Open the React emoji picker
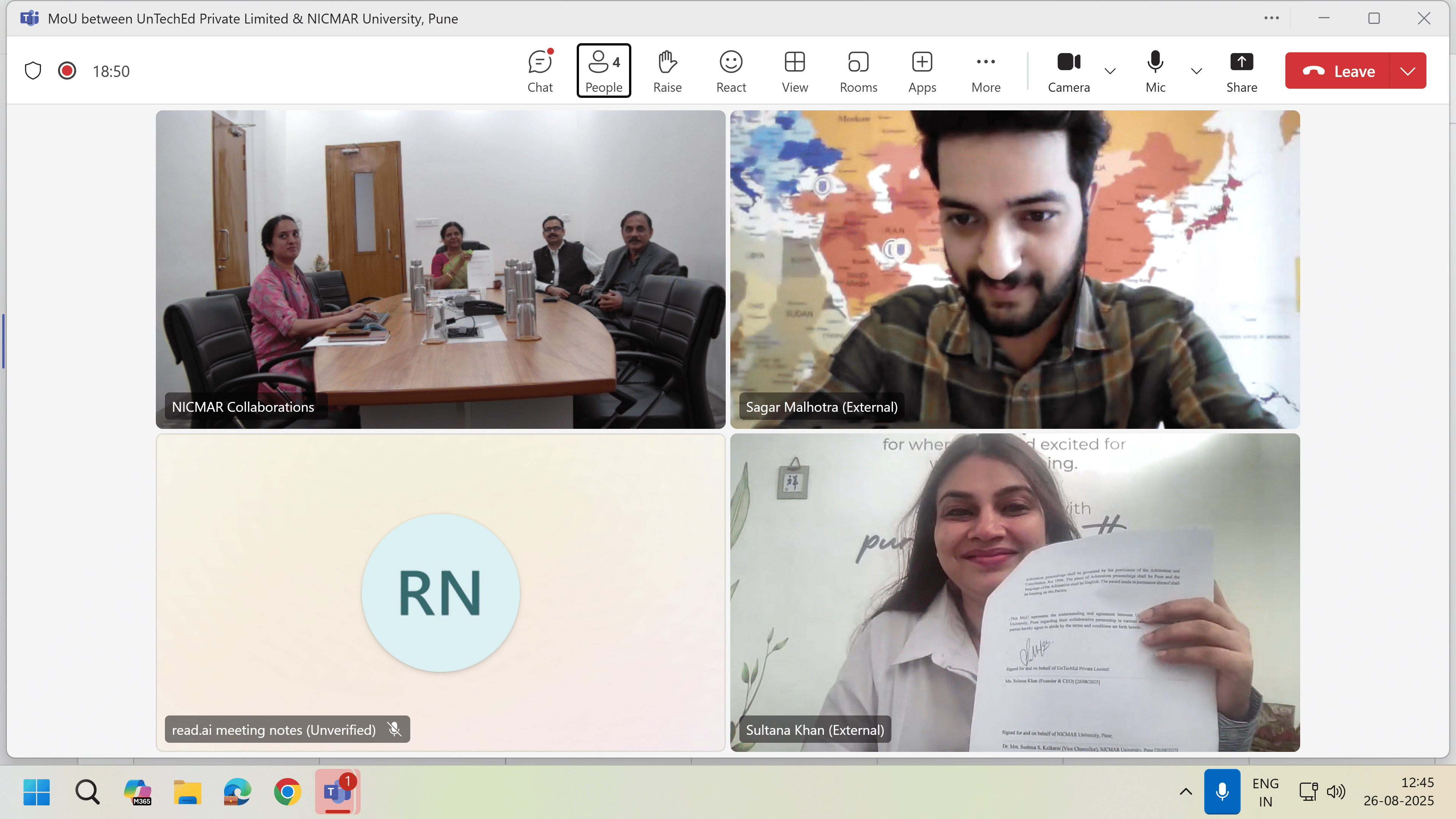The width and height of the screenshot is (1456, 819). (x=731, y=71)
